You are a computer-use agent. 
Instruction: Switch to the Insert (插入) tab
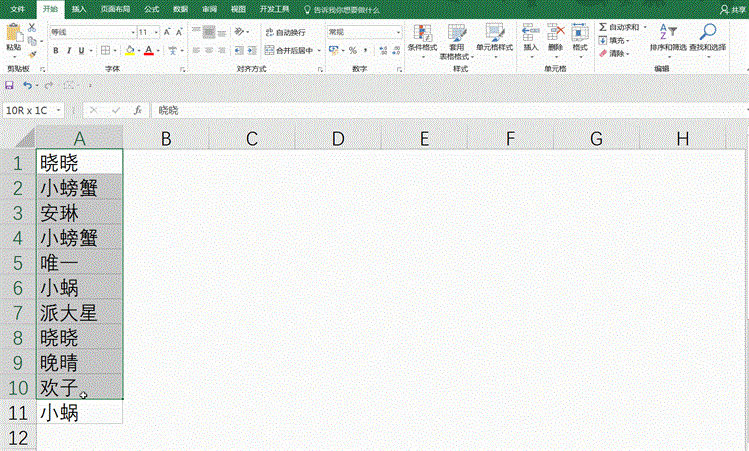tap(78, 8)
